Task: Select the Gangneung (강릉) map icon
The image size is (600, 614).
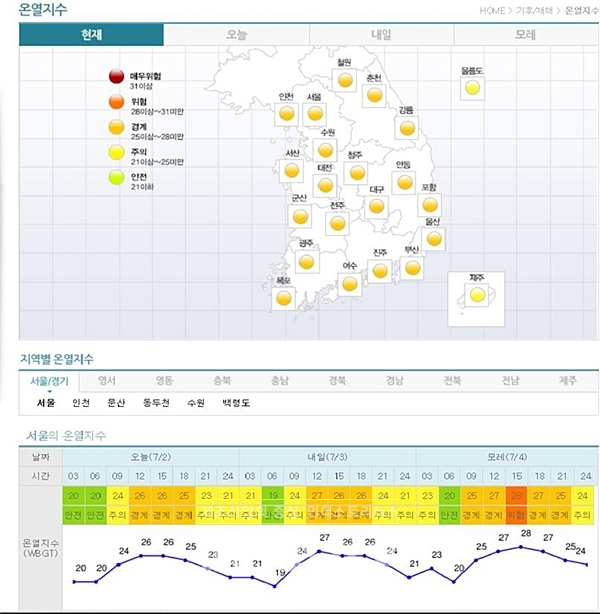Action: click(407, 127)
